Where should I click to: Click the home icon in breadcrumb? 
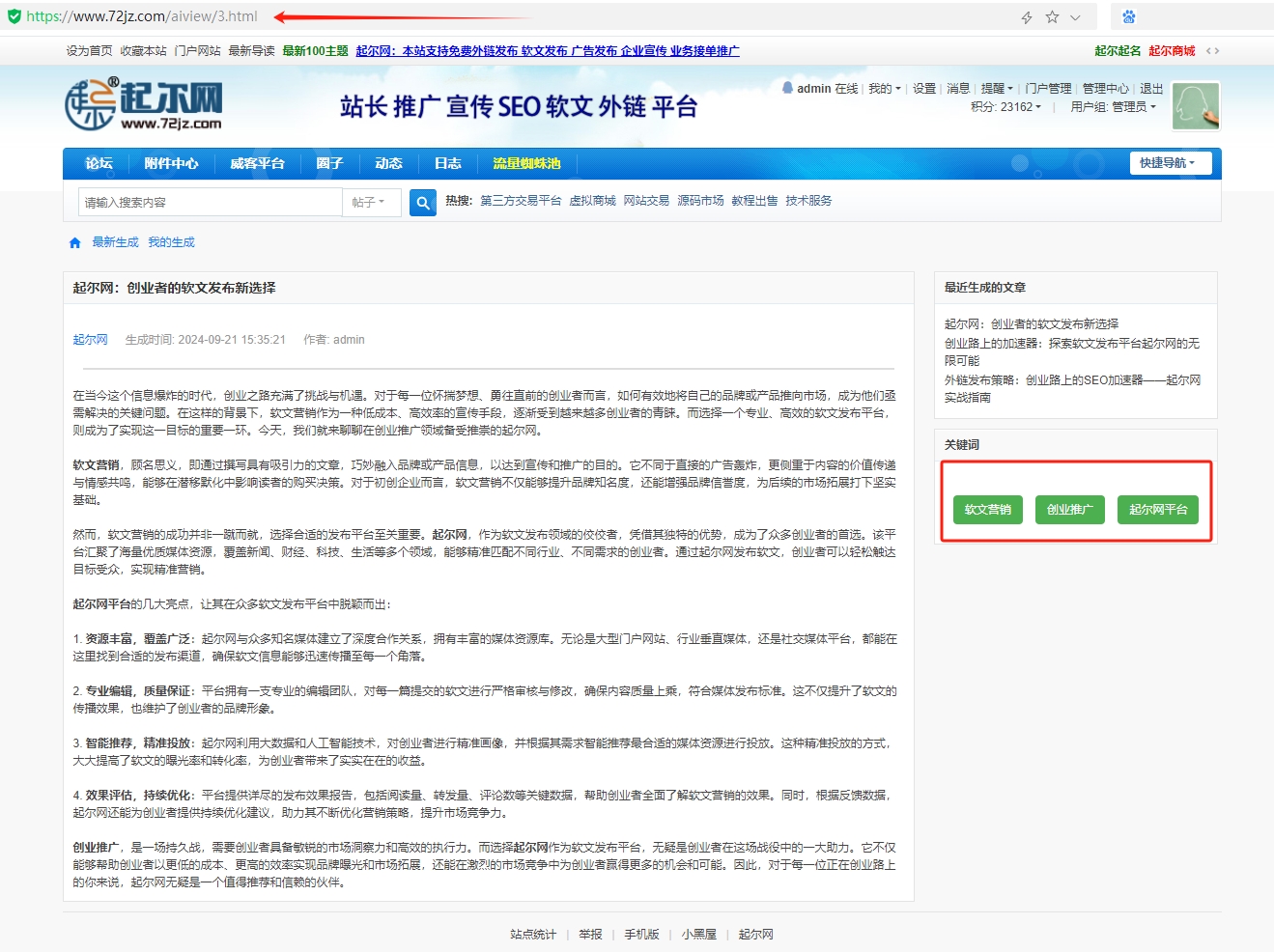coord(75,243)
